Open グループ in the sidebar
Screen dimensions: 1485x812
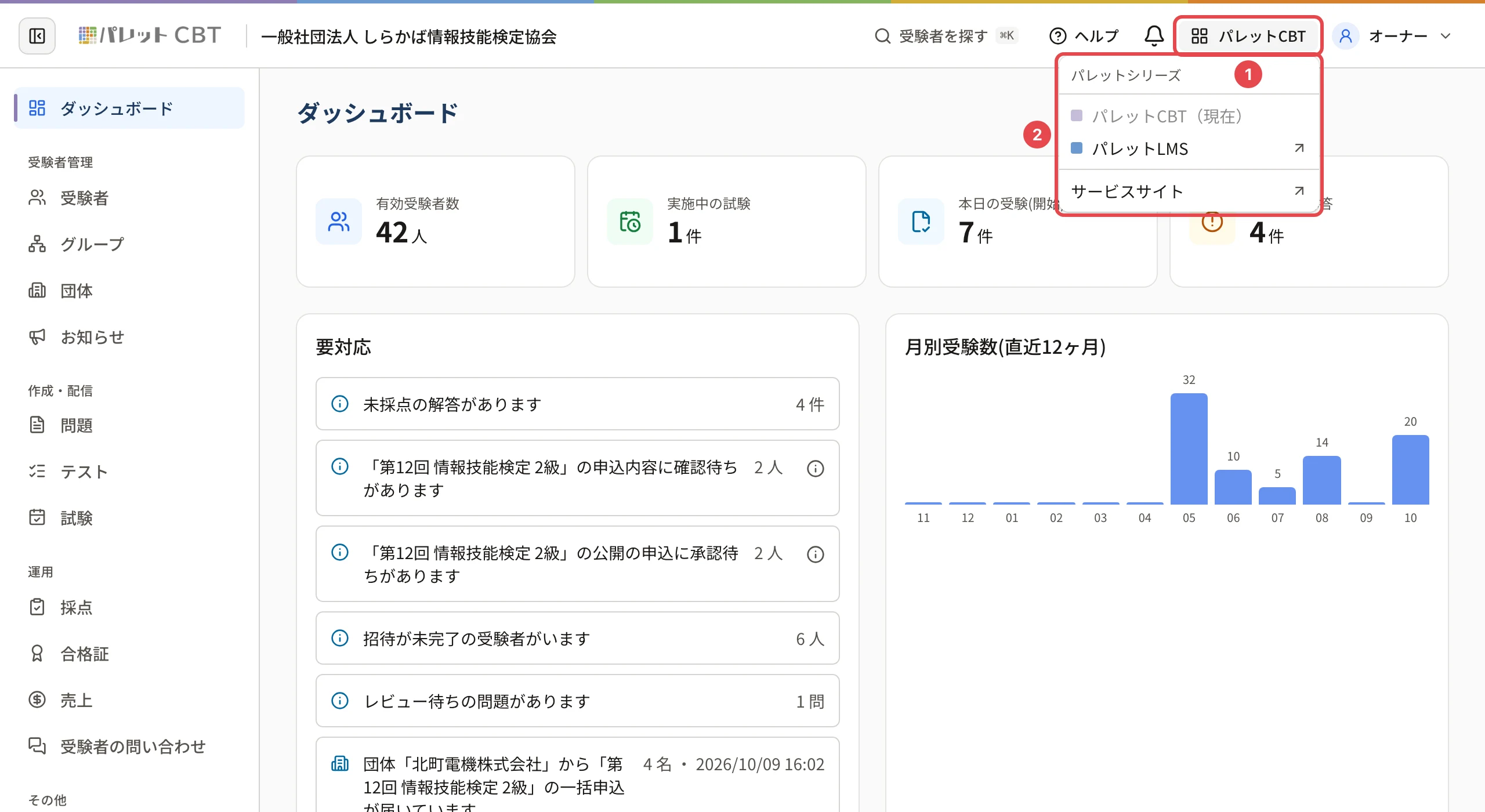[x=130, y=244]
